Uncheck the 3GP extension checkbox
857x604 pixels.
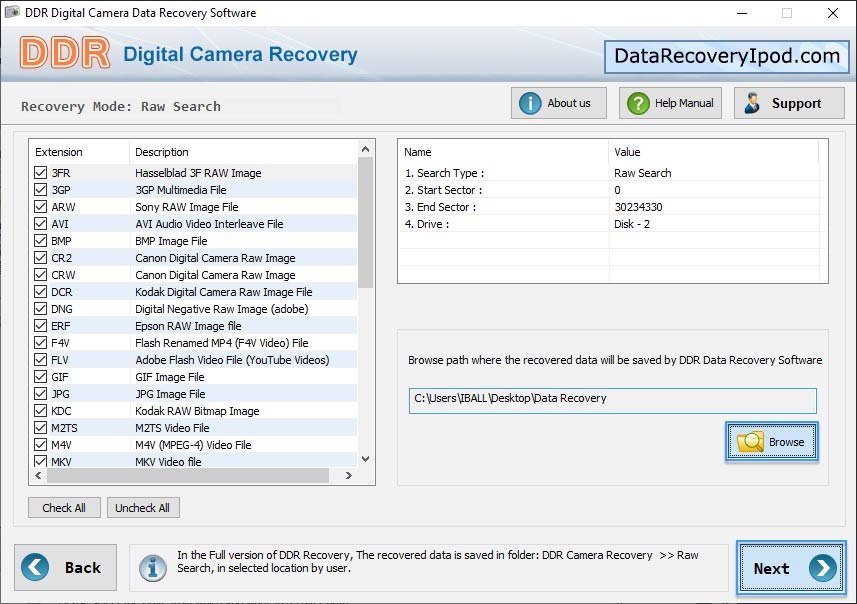[40, 190]
